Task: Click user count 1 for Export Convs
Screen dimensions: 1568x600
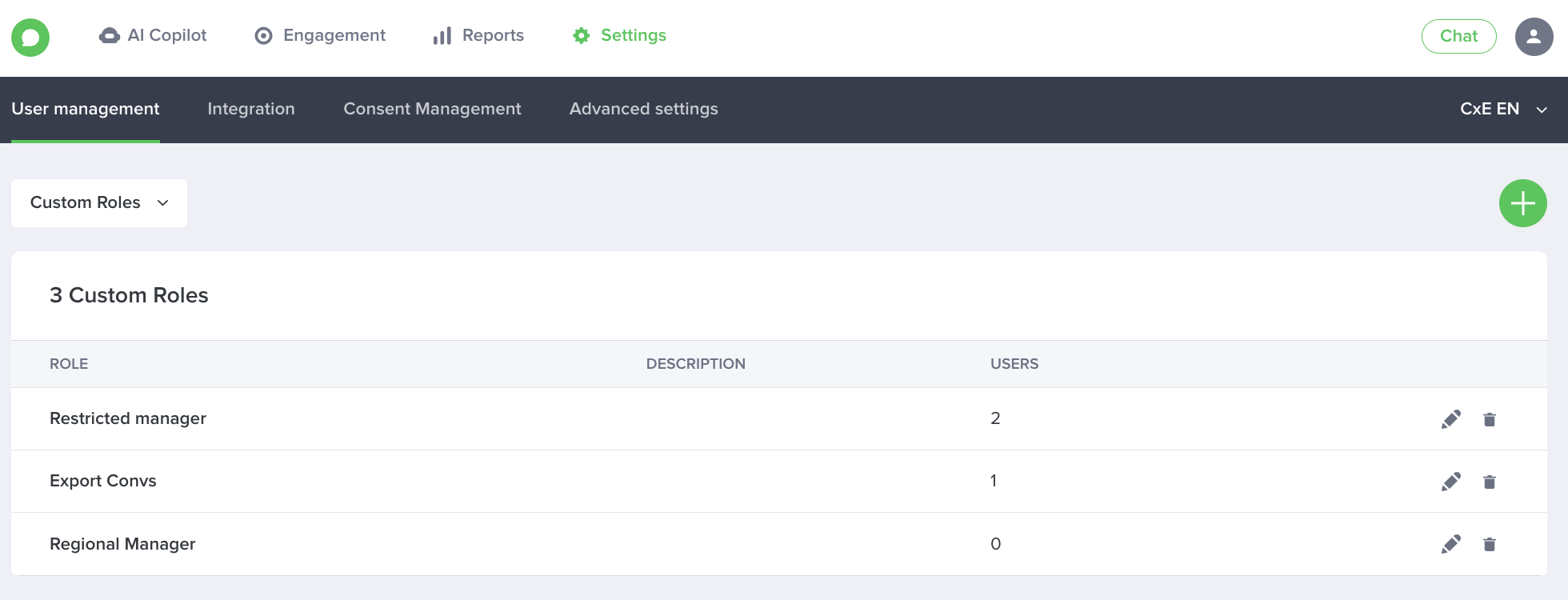Action: (994, 481)
